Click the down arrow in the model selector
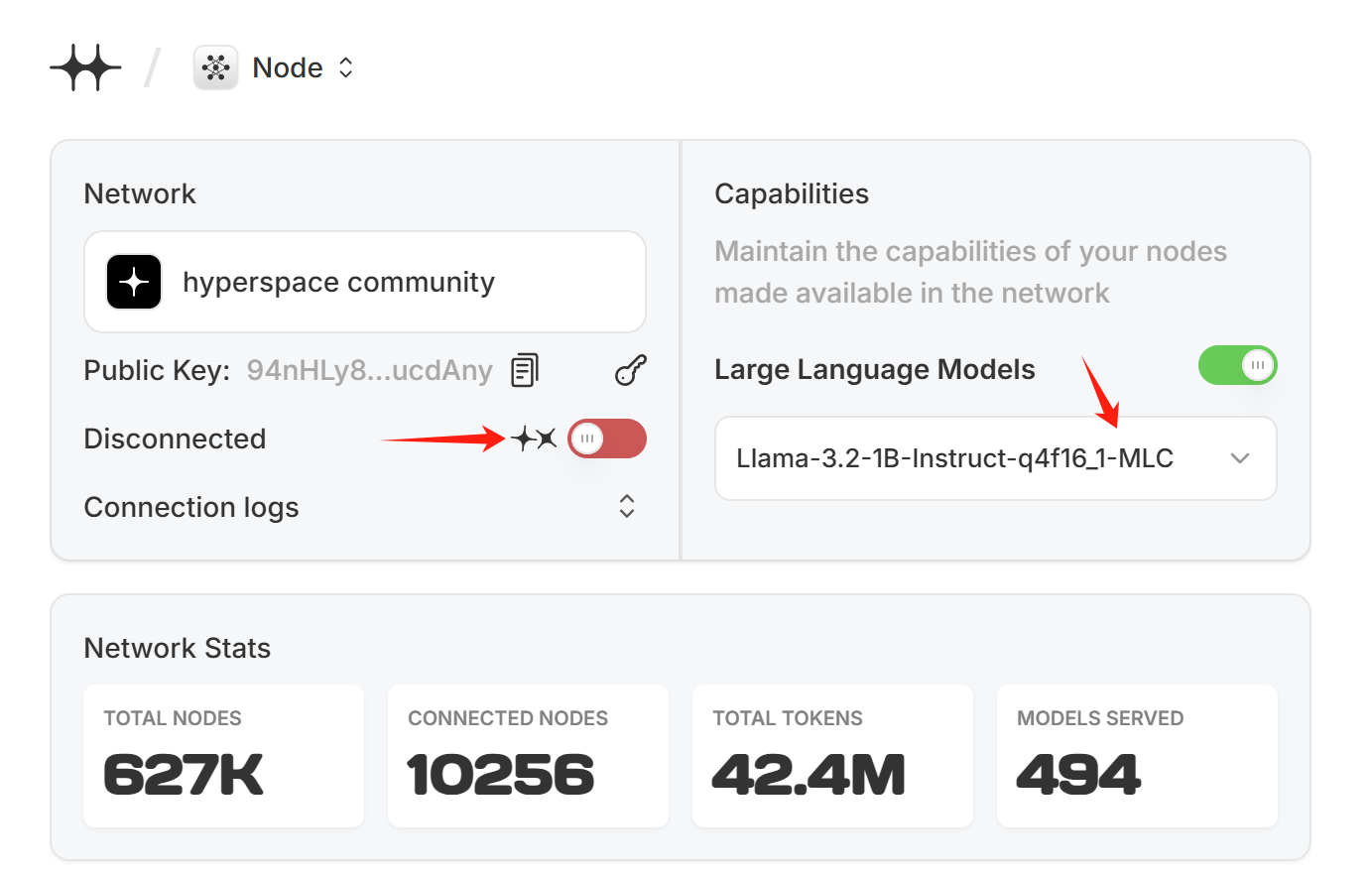This screenshot has width=1372, height=878. tap(1239, 458)
